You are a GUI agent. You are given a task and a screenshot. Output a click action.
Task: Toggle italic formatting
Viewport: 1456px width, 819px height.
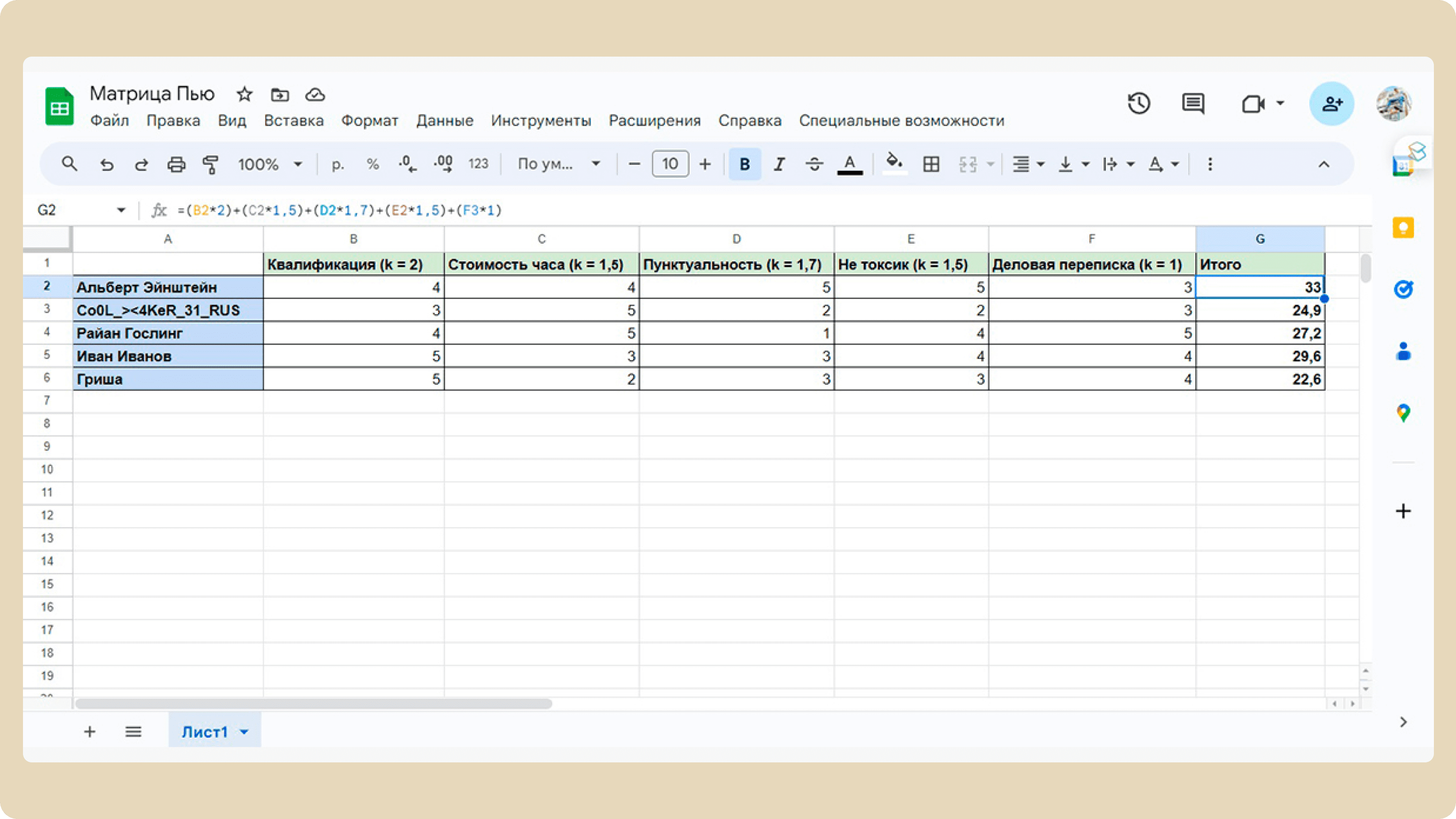[x=779, y=165]
